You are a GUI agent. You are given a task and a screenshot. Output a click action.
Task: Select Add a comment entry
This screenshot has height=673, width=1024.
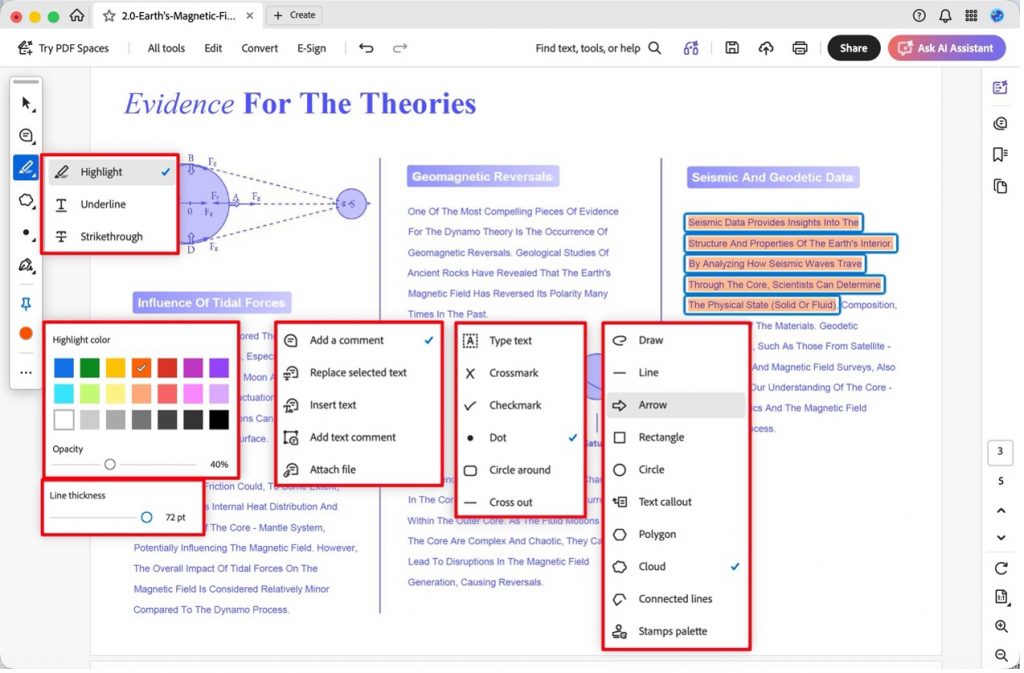tap(359, 340)
